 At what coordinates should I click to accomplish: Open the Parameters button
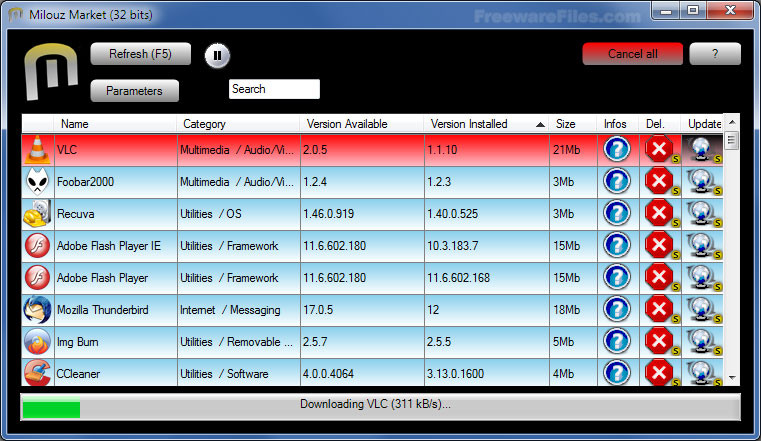pos(134,91)
